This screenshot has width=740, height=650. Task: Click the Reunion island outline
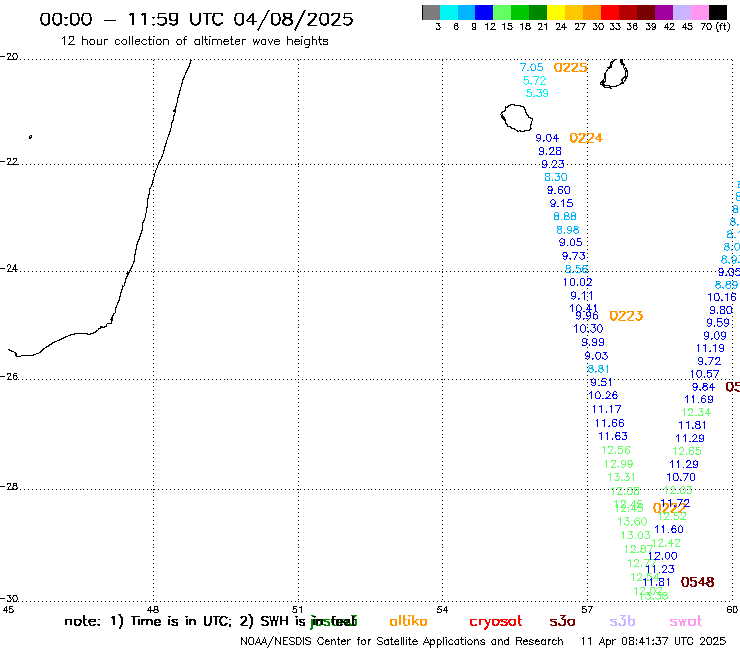click(x=517, y=118)
